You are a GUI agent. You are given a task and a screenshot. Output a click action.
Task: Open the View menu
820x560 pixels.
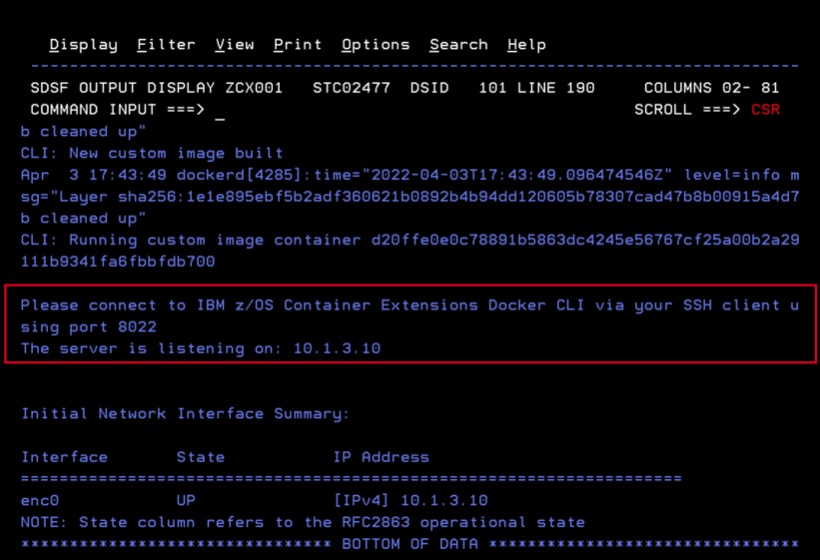(234, 45)
